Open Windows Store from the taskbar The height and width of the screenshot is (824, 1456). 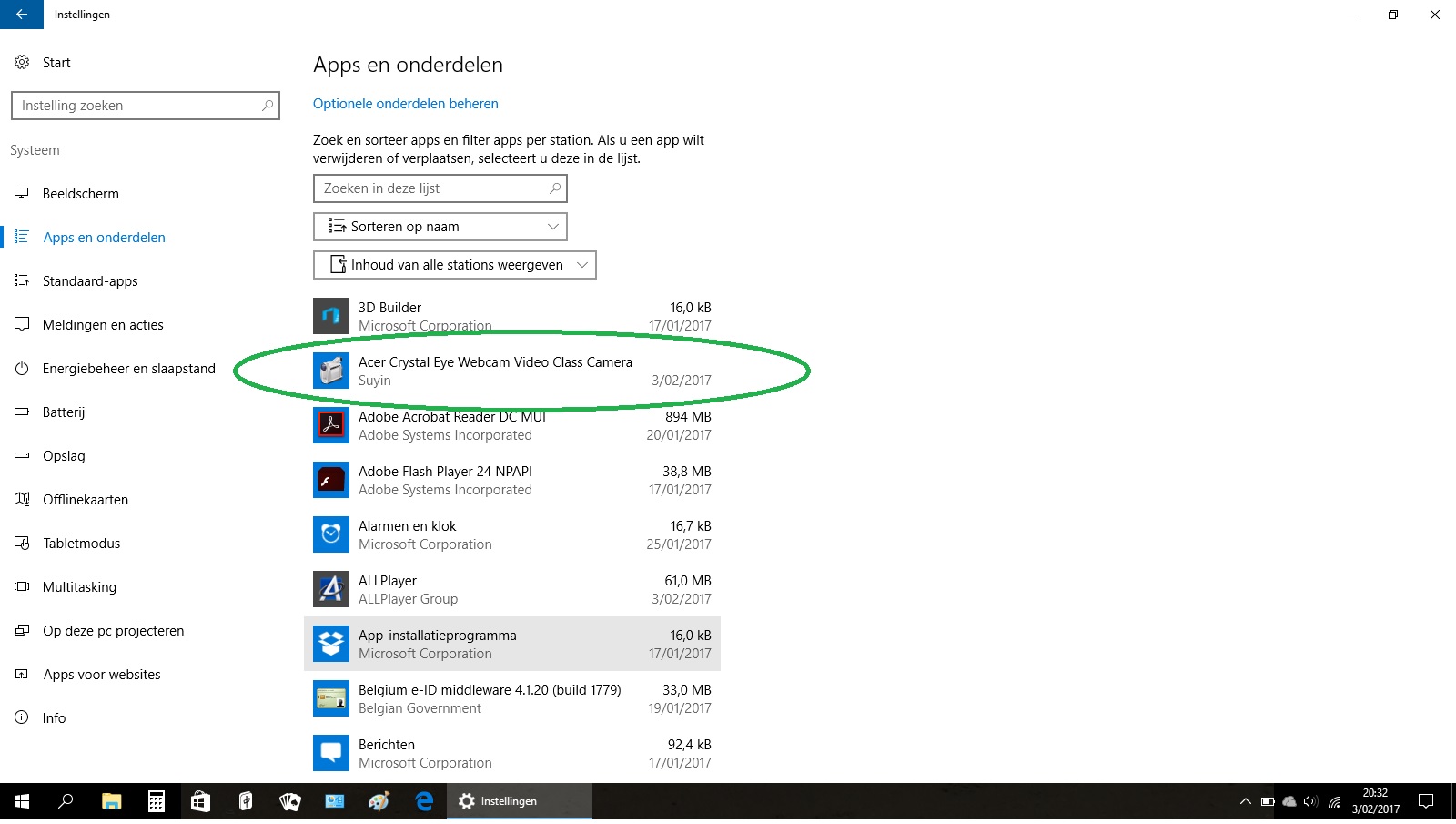coord(200,801)
